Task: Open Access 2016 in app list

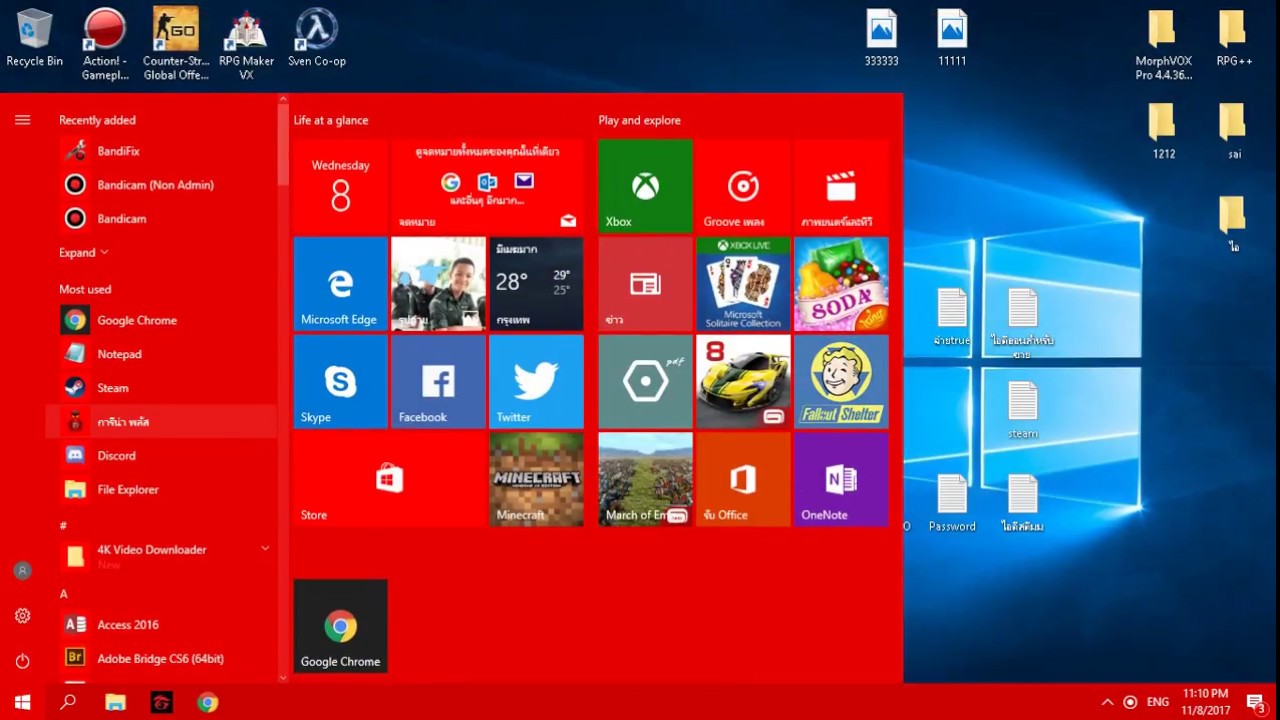Action: point(162,624)
